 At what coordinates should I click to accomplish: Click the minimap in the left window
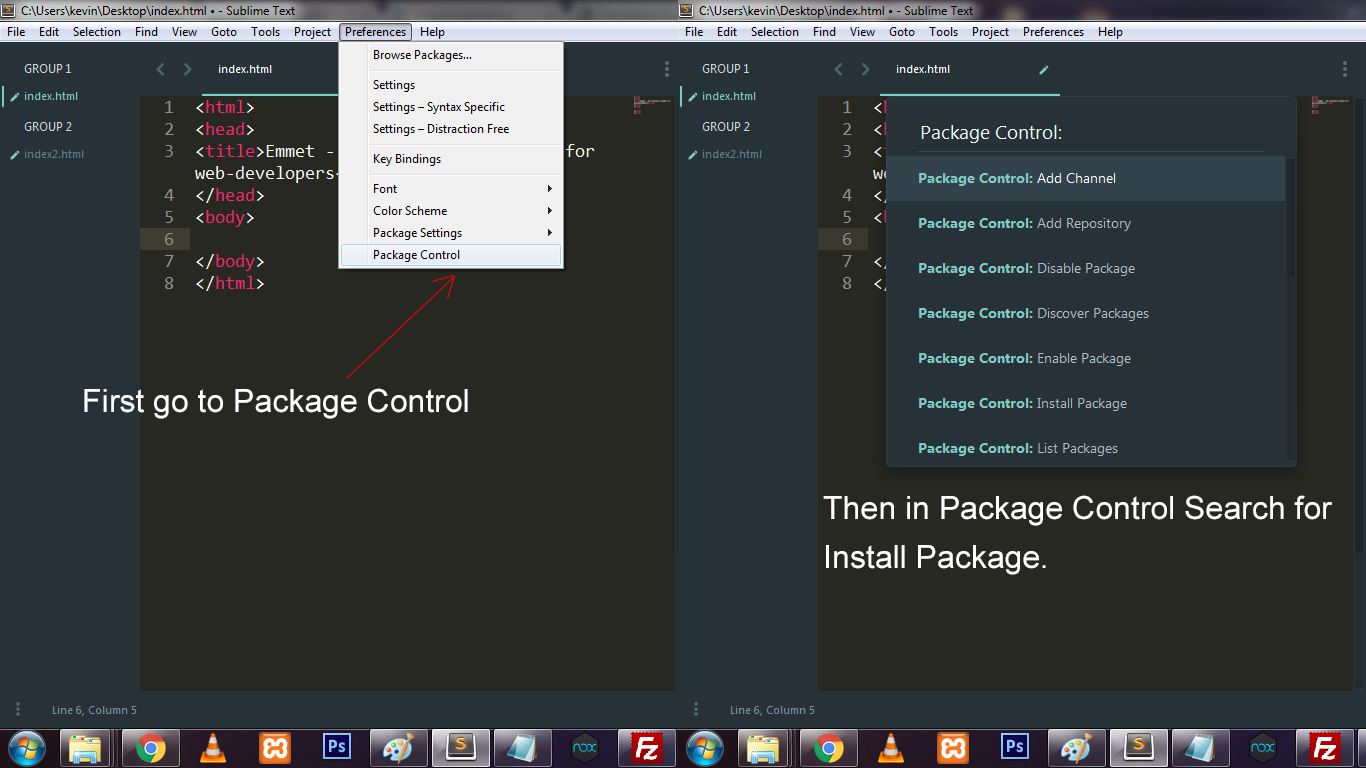click(x=651, y=105)
